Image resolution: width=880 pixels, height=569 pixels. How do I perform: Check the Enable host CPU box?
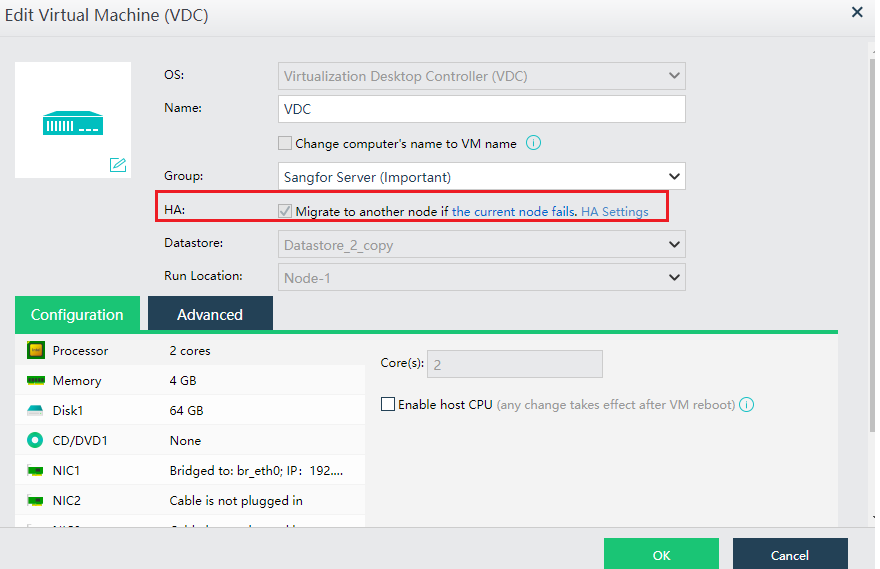tap(388, 405)
